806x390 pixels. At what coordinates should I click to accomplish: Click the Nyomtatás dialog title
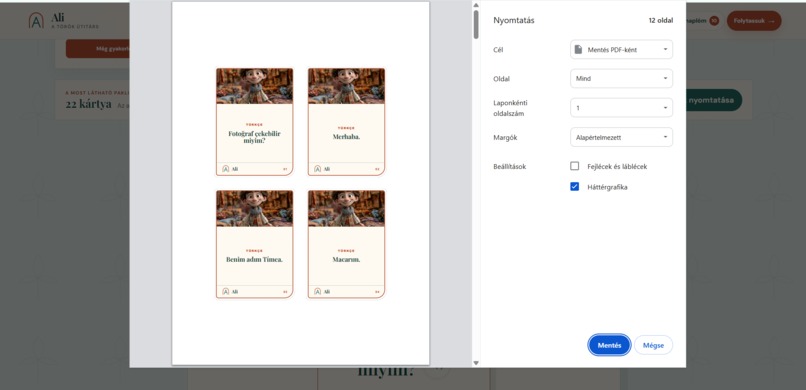tap(514, 21)
